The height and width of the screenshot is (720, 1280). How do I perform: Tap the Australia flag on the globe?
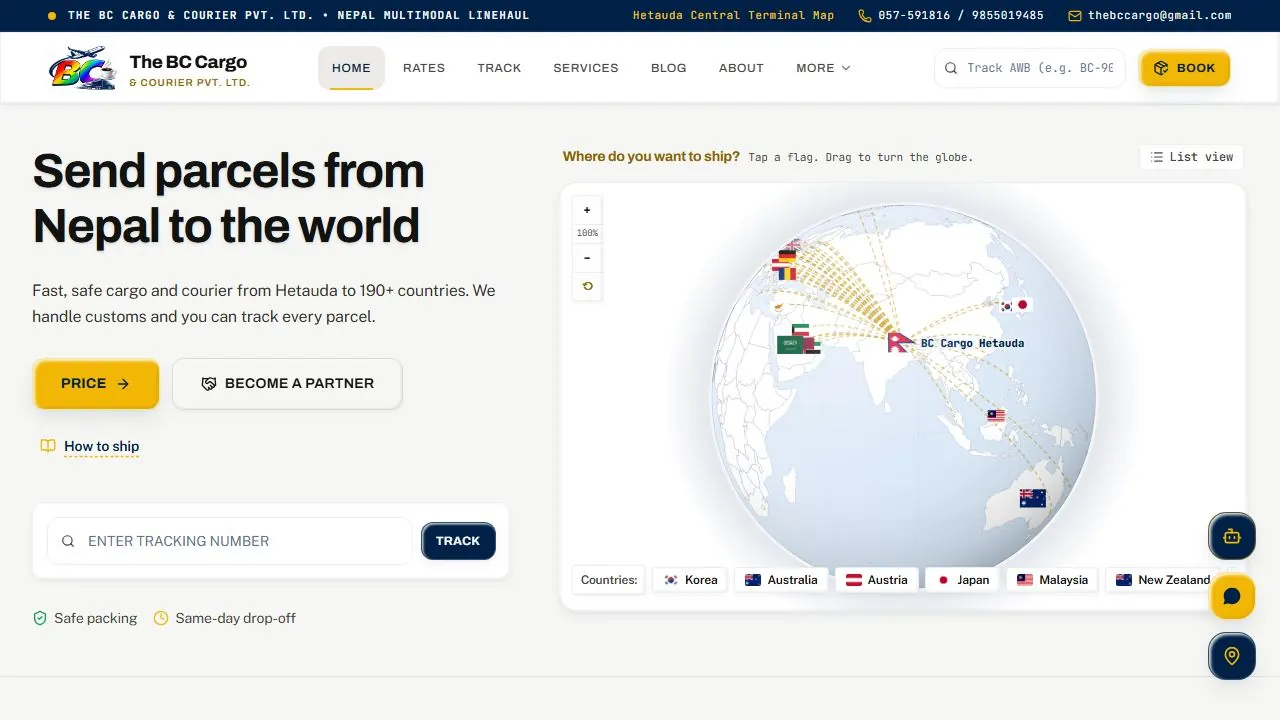tap(1032, 498)
